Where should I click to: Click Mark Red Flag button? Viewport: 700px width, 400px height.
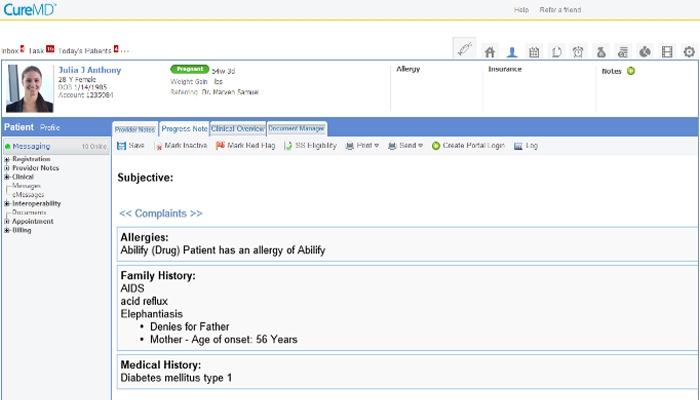pyautogui.click(x=244, y=146)
